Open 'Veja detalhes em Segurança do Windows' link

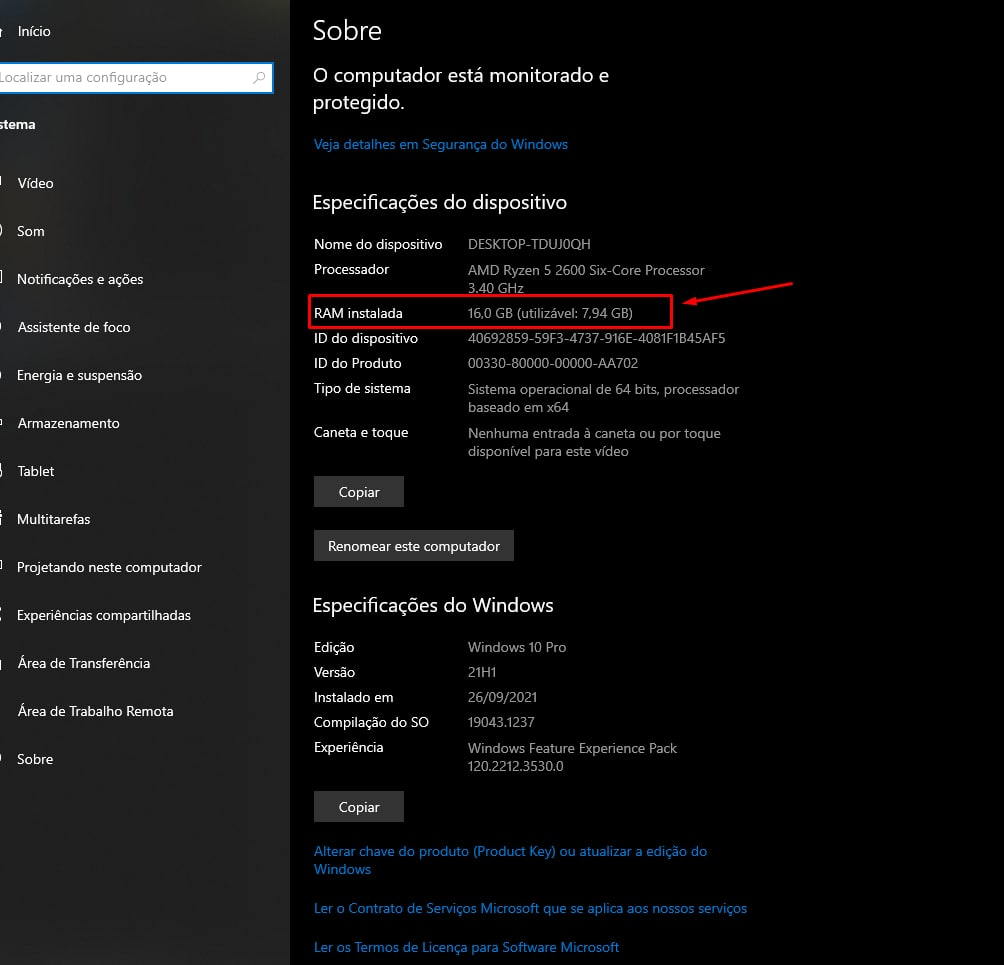(x=441, y=145)
